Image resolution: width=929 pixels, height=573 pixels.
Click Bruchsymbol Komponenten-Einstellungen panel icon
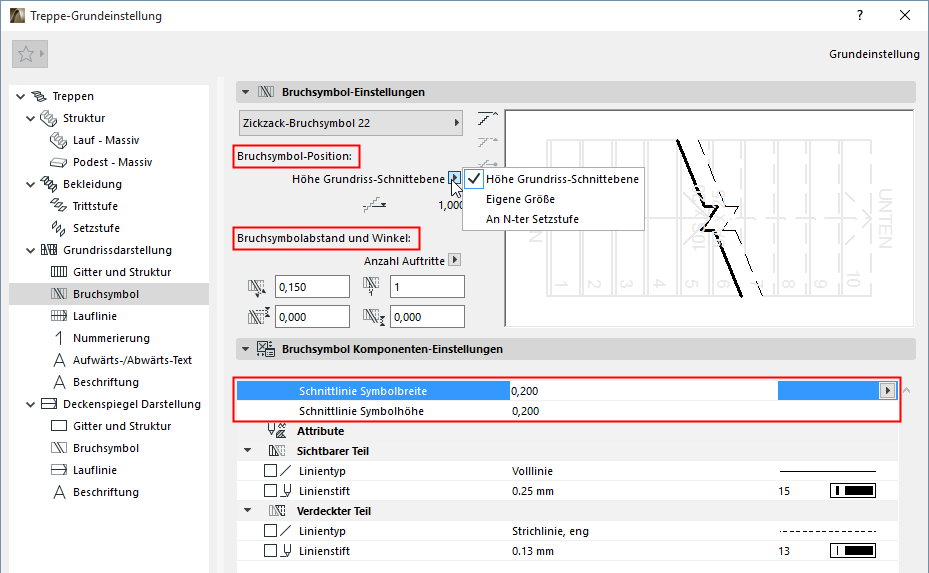(265, 349)
